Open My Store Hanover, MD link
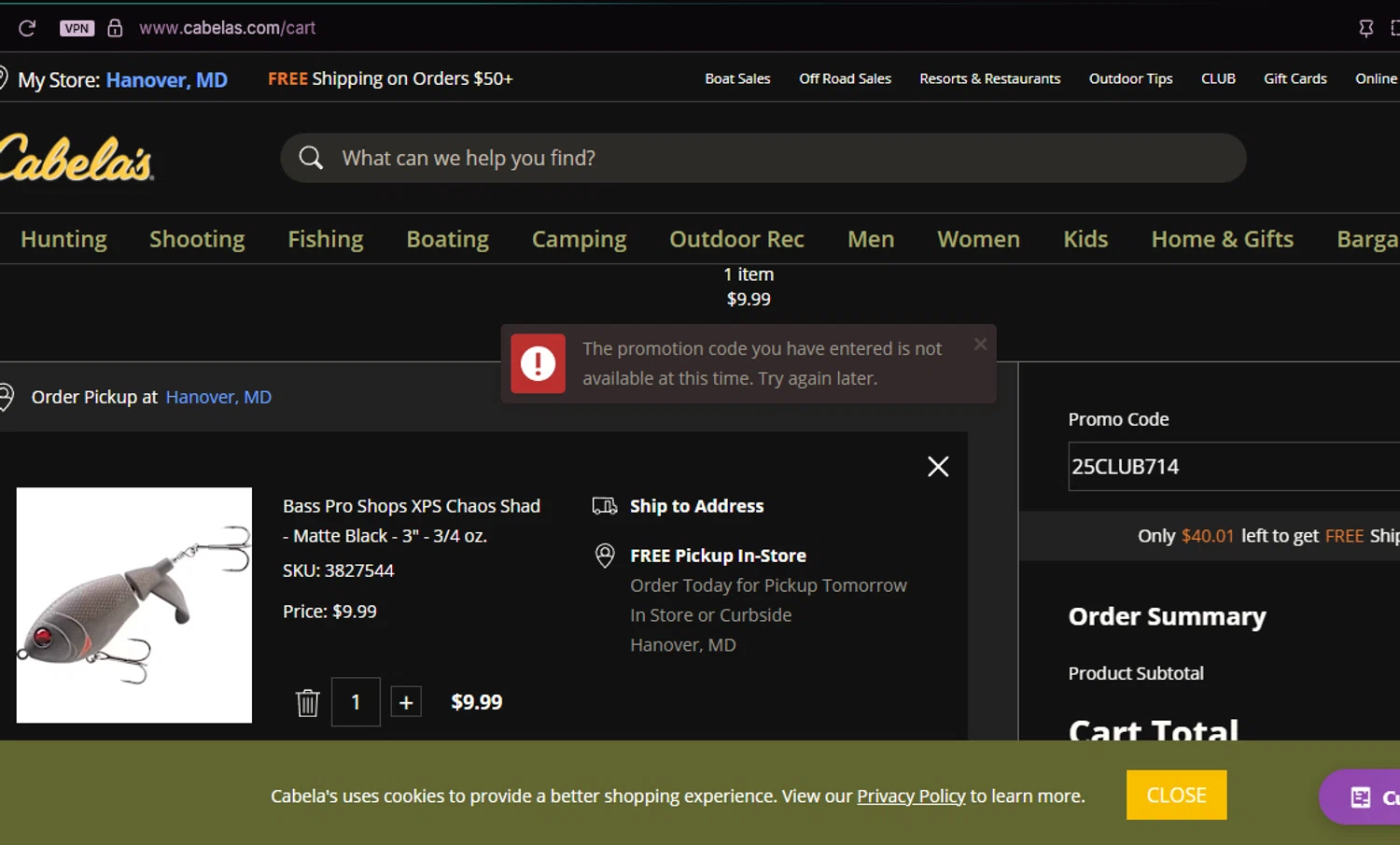Image resolution: width=1400 pixels, height=845 pixels. click(166, 79)
